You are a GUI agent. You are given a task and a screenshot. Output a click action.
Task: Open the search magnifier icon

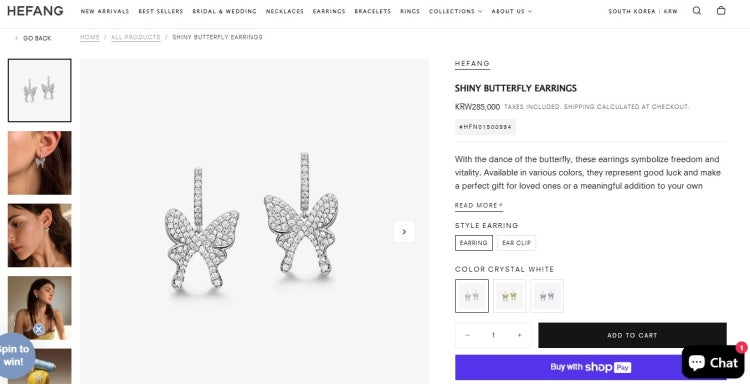coord(696,11)
